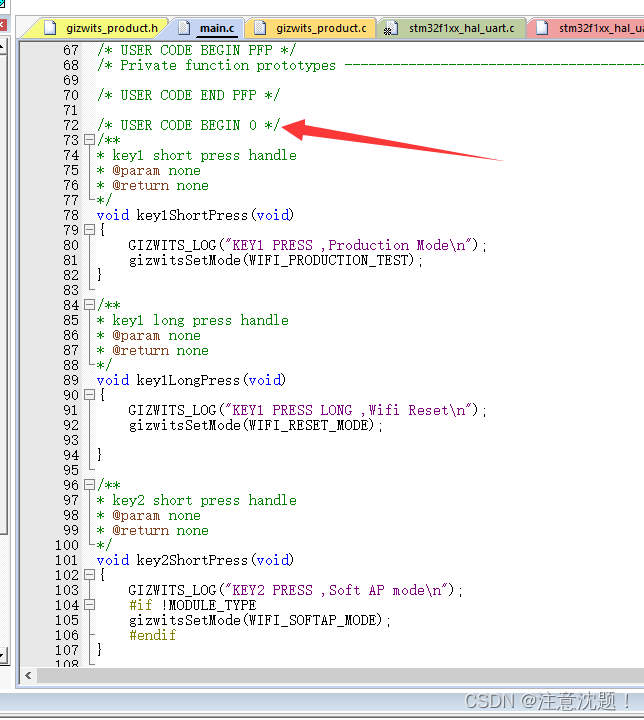Image resolution: width=644 pixels, height=720 pixels.
Task: Click the '#endif' directive on line 106
Action: [153, 636]
